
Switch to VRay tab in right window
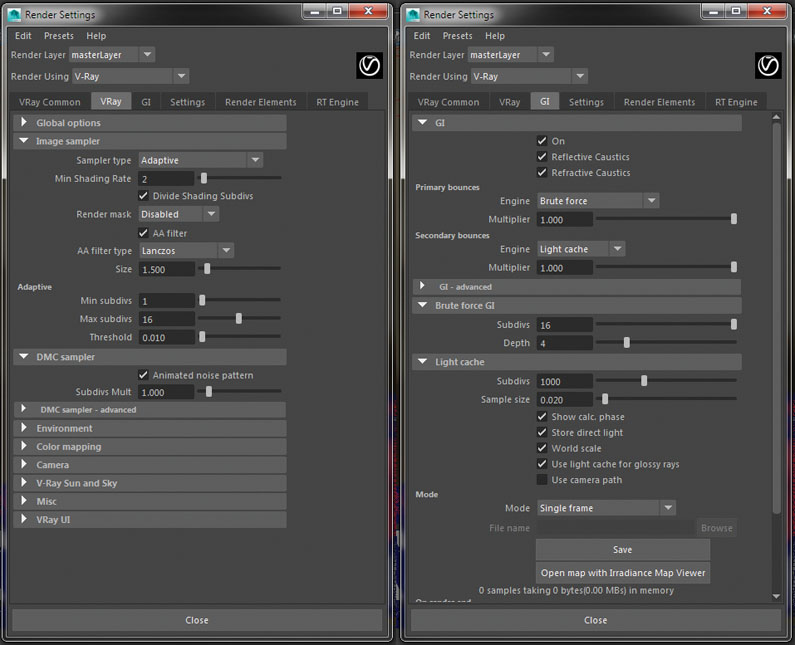point(510,102)
